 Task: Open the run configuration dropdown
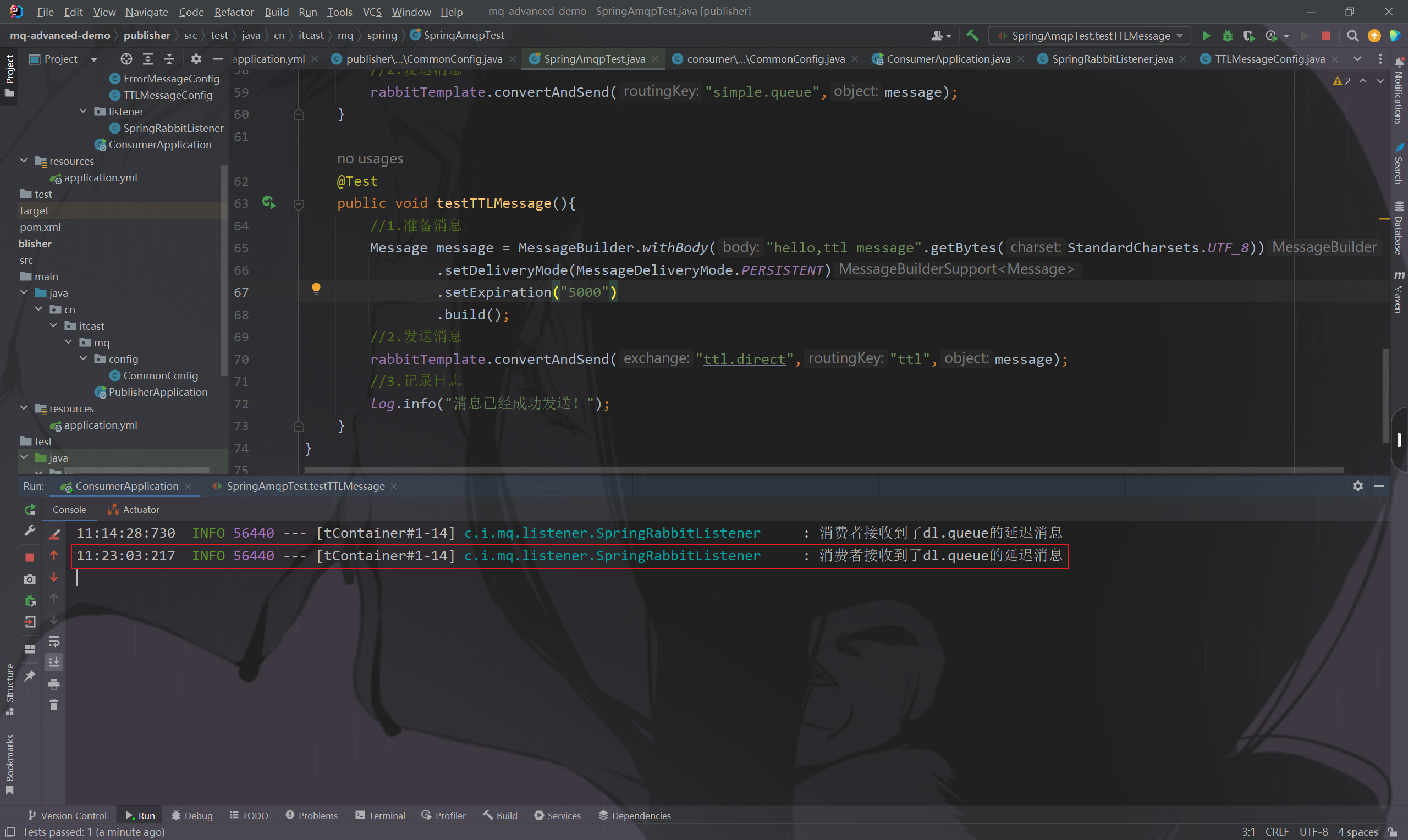(x=1090, y=36)
